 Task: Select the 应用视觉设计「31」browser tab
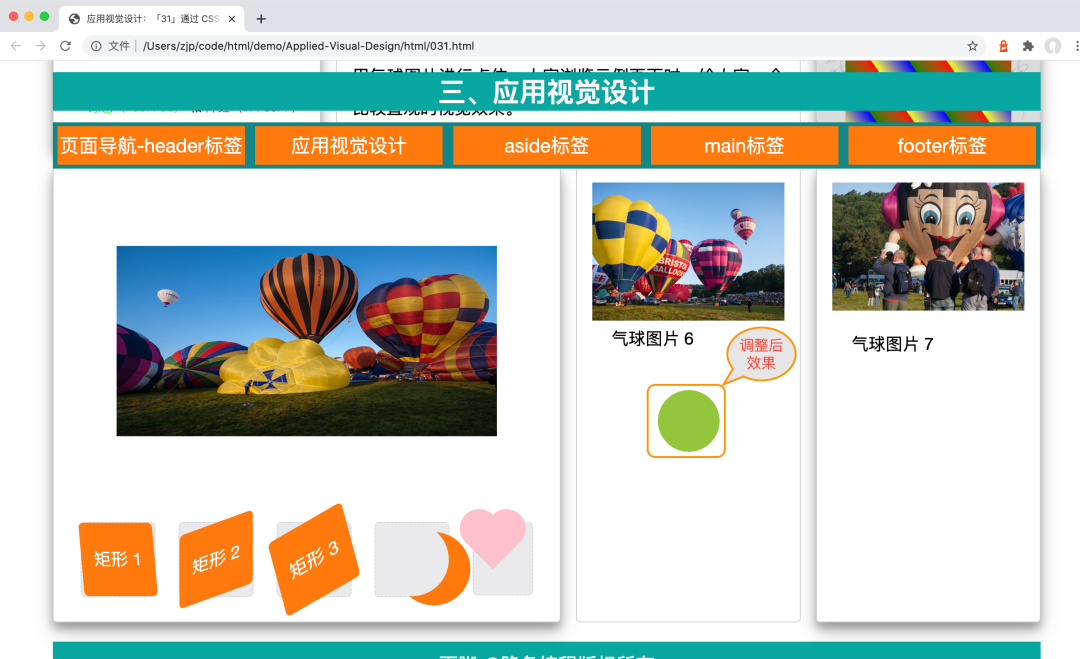[x=153, y=19]
